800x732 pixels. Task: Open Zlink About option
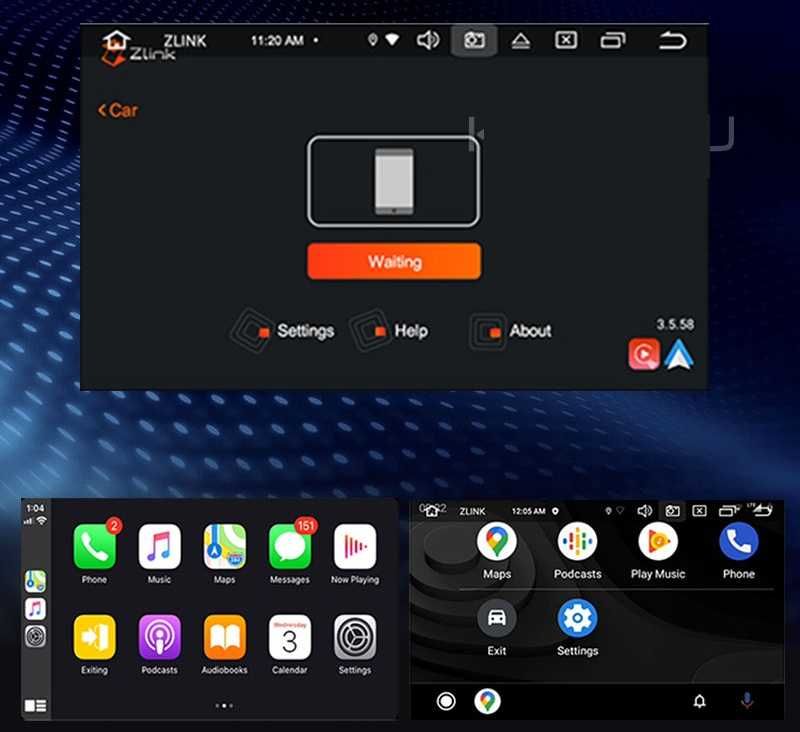point(511,332)
